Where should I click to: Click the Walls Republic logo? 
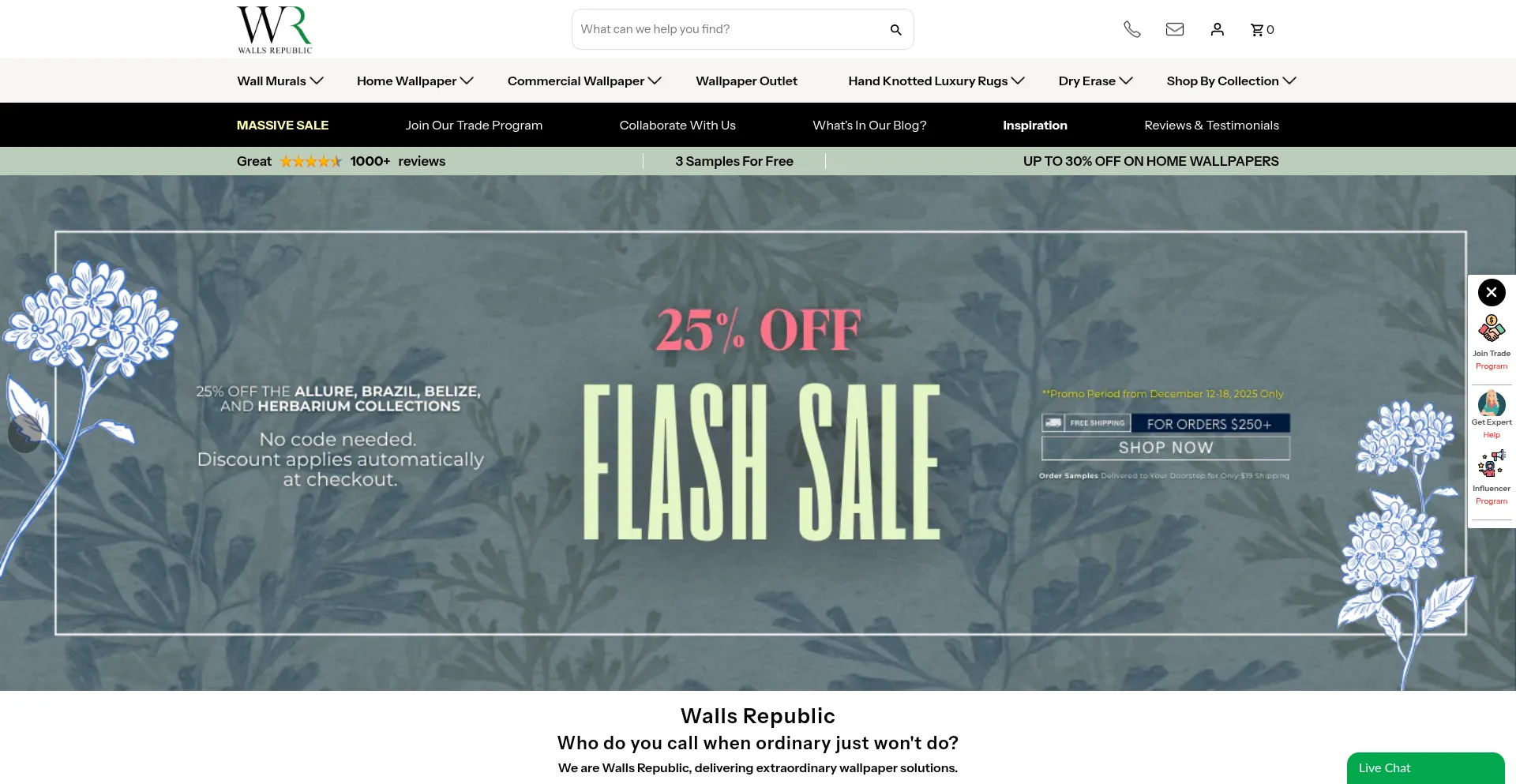[x=275, y=30]
